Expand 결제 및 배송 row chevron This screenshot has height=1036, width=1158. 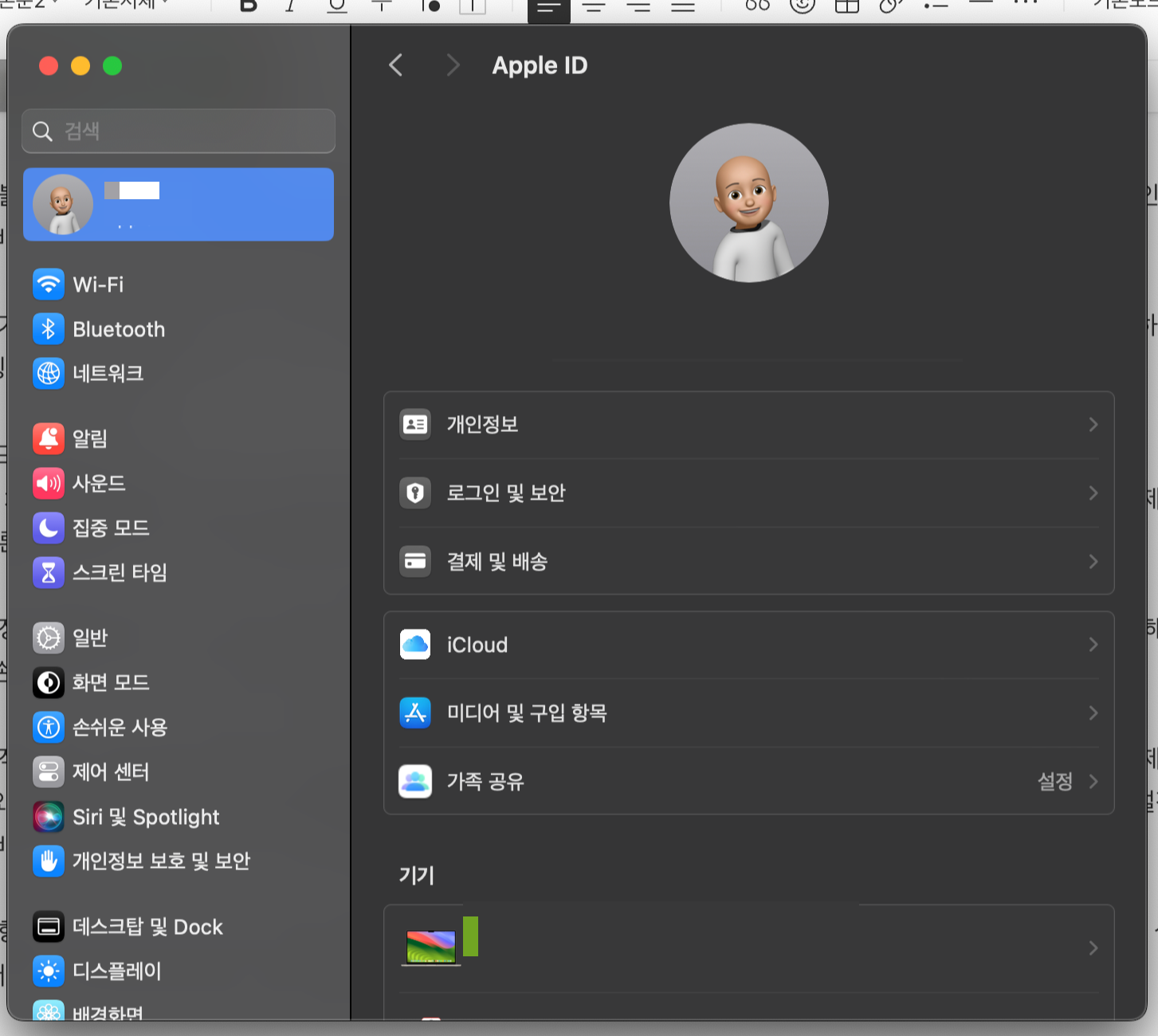[1093, 562]
